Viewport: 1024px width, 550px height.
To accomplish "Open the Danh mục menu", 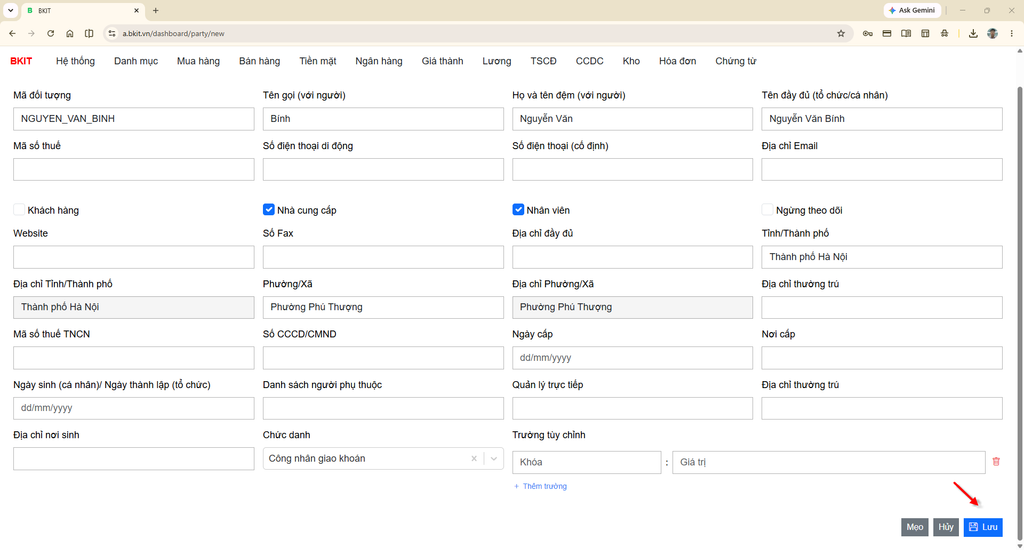I will (x=136, y=61).
